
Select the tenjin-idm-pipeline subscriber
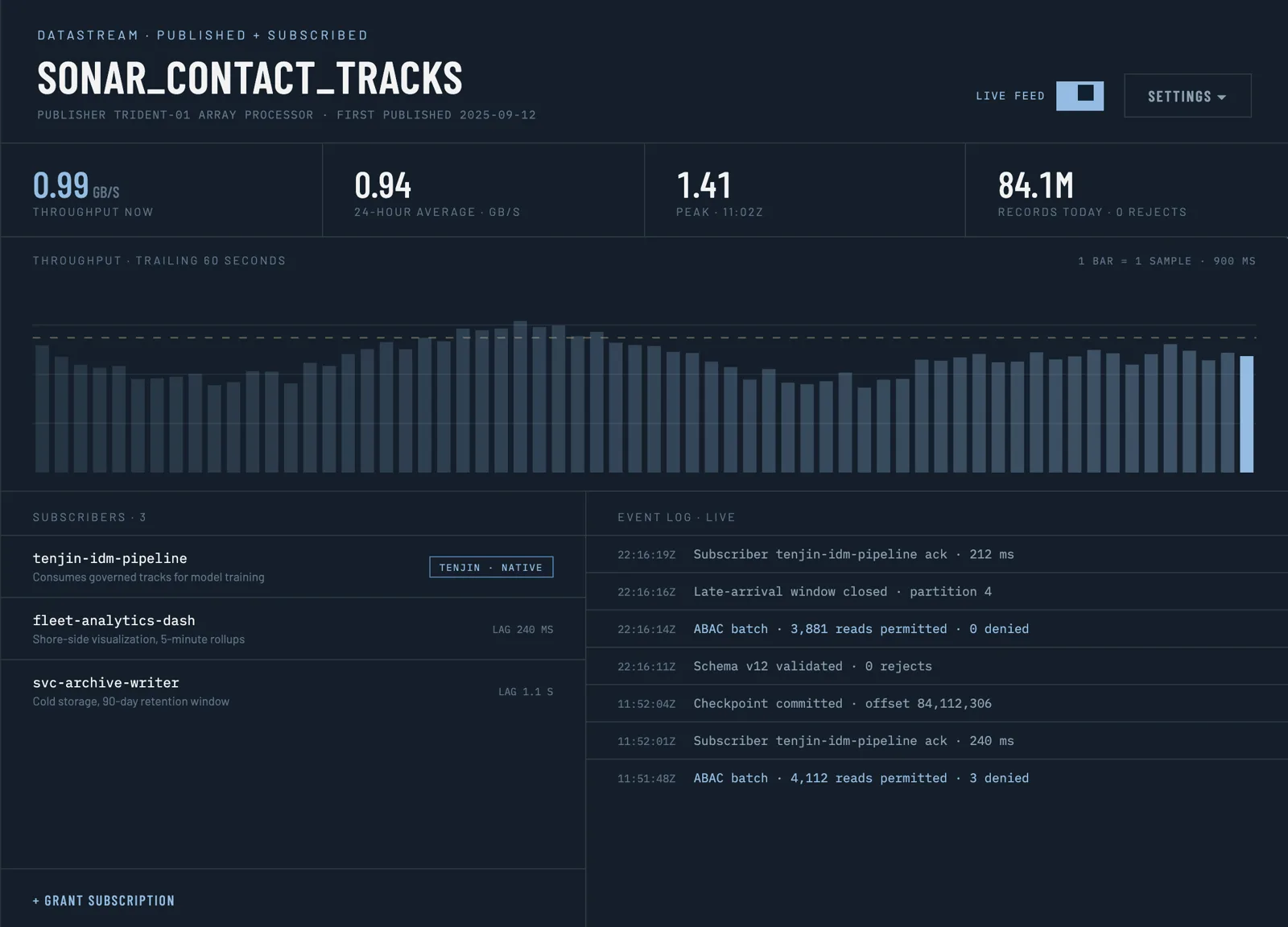pos(293,567)
